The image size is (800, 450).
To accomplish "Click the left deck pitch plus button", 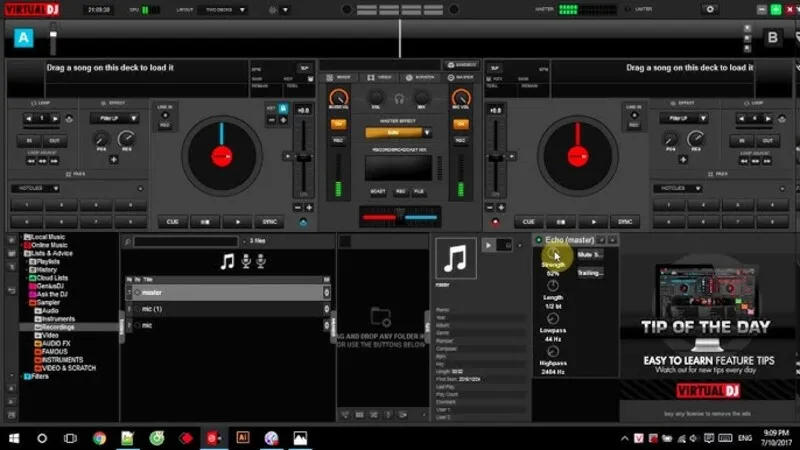I will [x=309, y=208].
